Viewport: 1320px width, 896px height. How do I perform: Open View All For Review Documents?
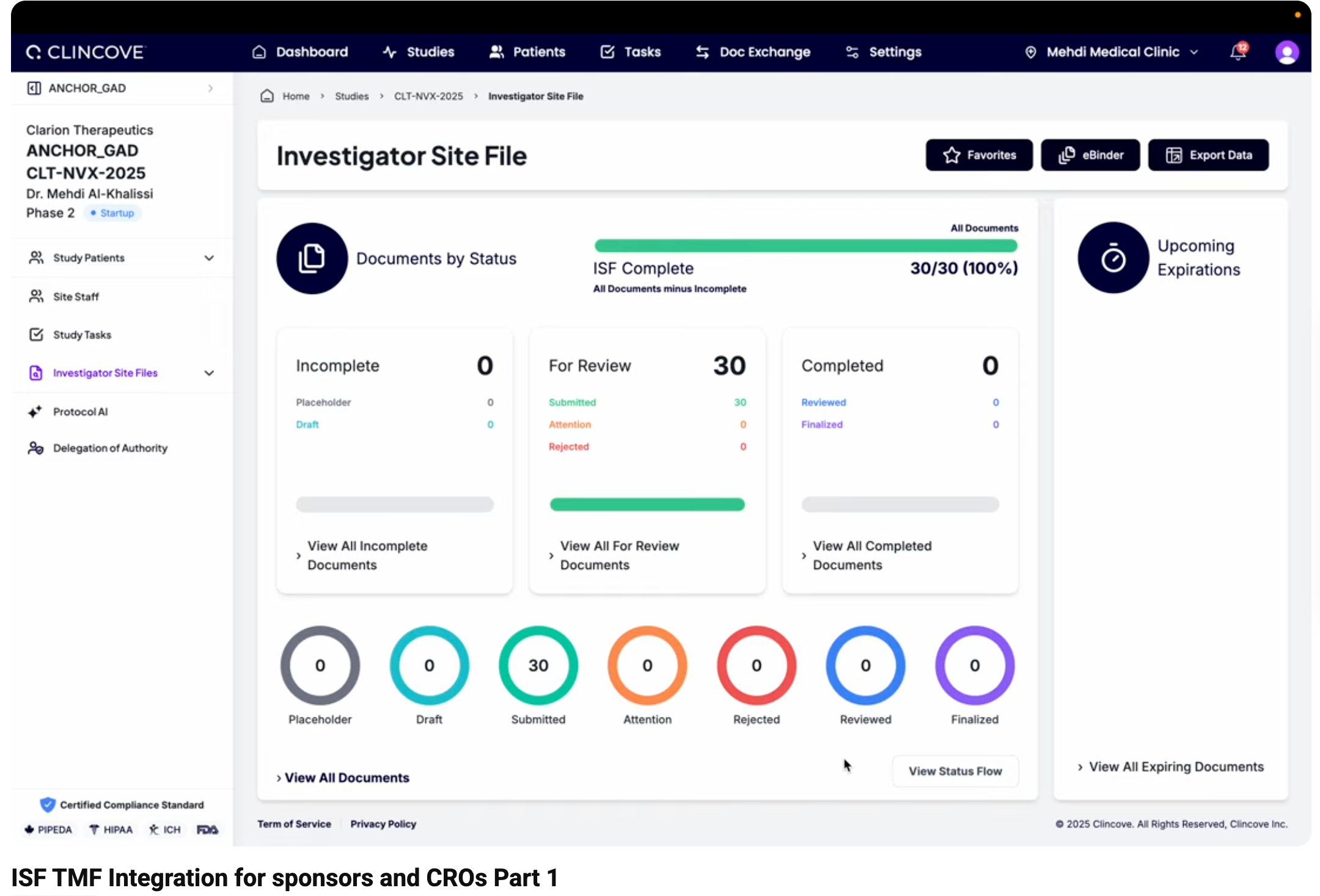619,555
